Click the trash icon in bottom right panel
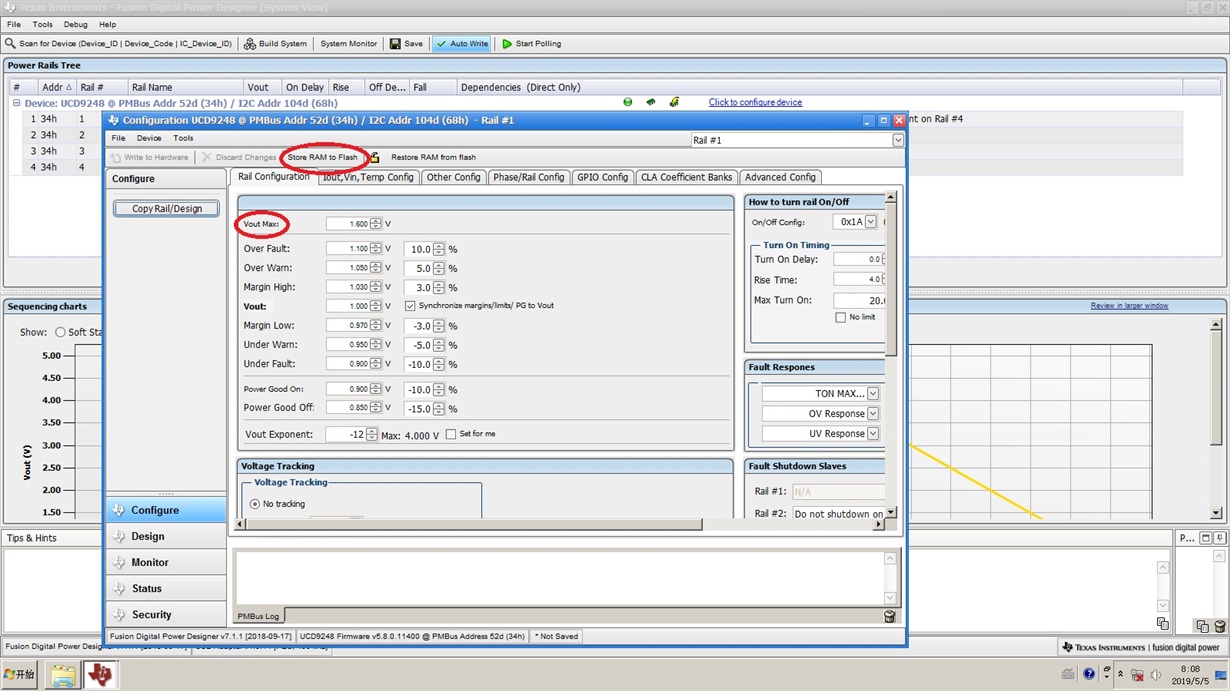This screenshot has height=691, width=1230. (x=1219, y=626)
